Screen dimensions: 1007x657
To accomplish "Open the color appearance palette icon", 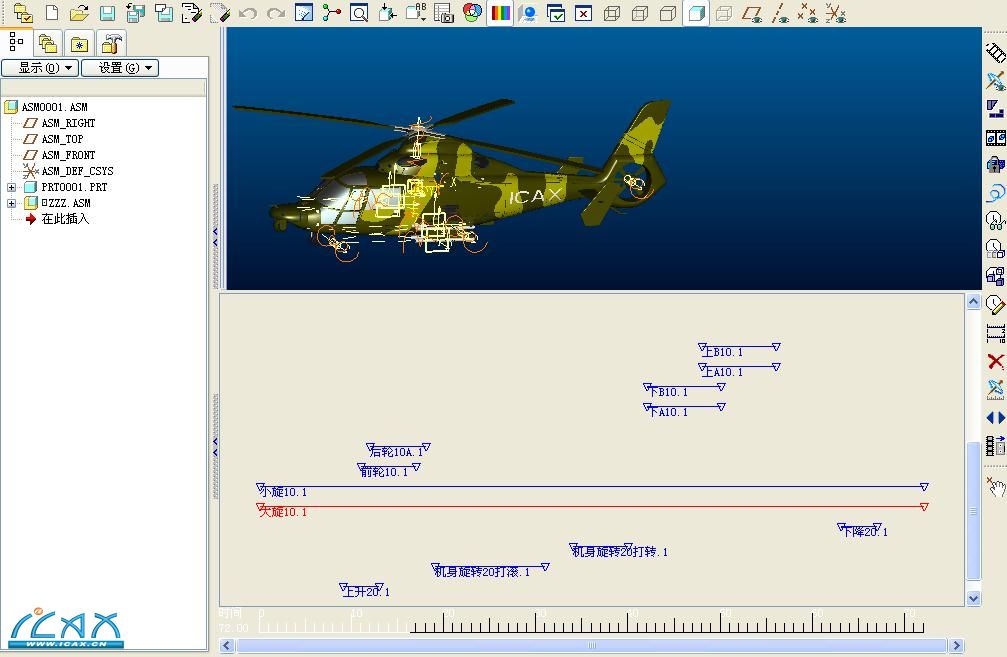I will tap(473, 13).
